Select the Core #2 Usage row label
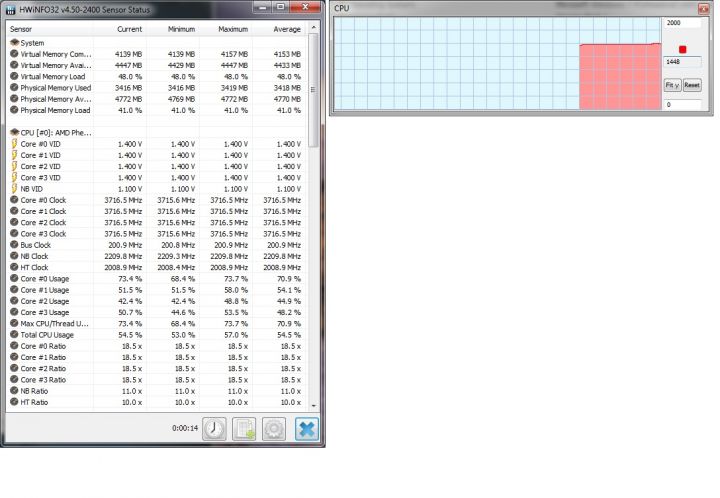720x498 pixels. pos(45,301)
